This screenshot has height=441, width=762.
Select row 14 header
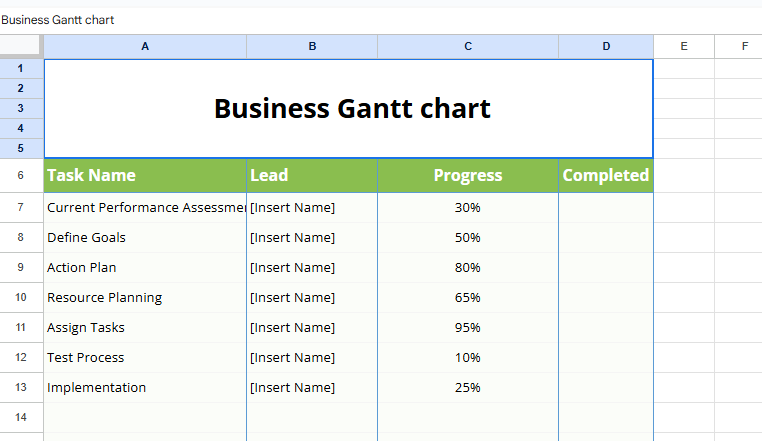coord(21,417)
